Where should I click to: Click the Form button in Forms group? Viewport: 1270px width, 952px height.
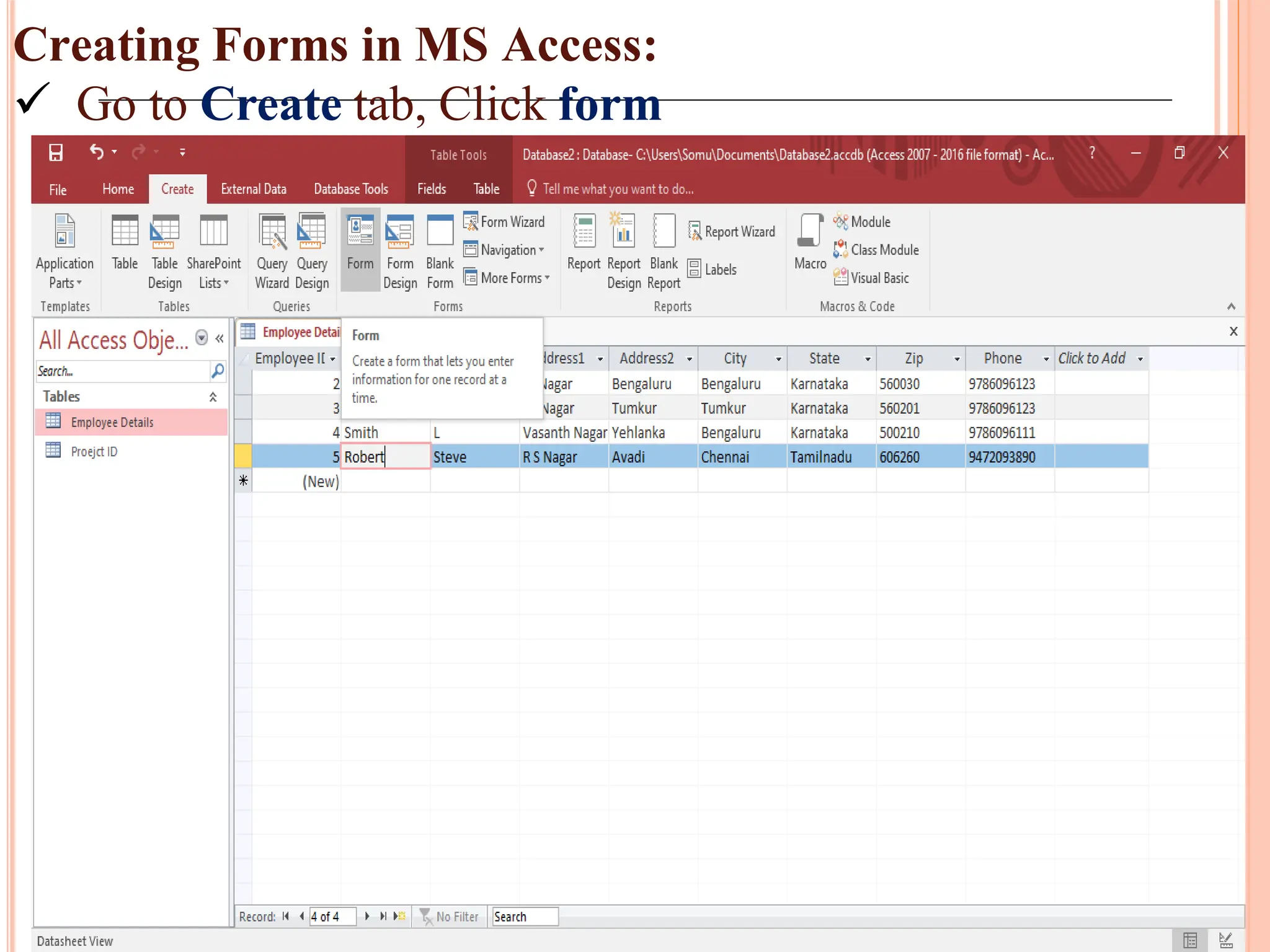click(360, 249)
